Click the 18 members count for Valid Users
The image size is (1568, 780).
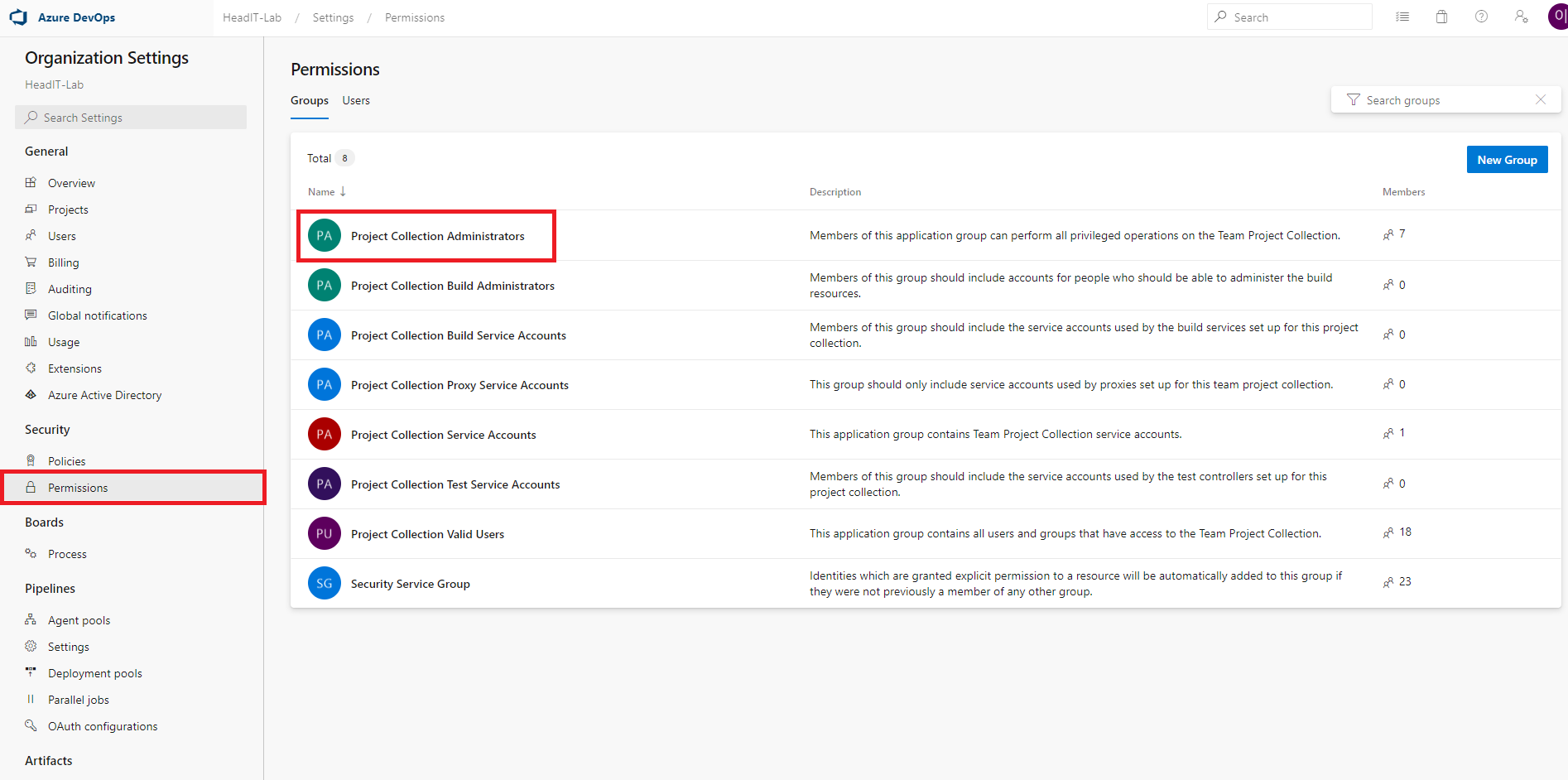pyautogui.click(x=1405, y=532)
